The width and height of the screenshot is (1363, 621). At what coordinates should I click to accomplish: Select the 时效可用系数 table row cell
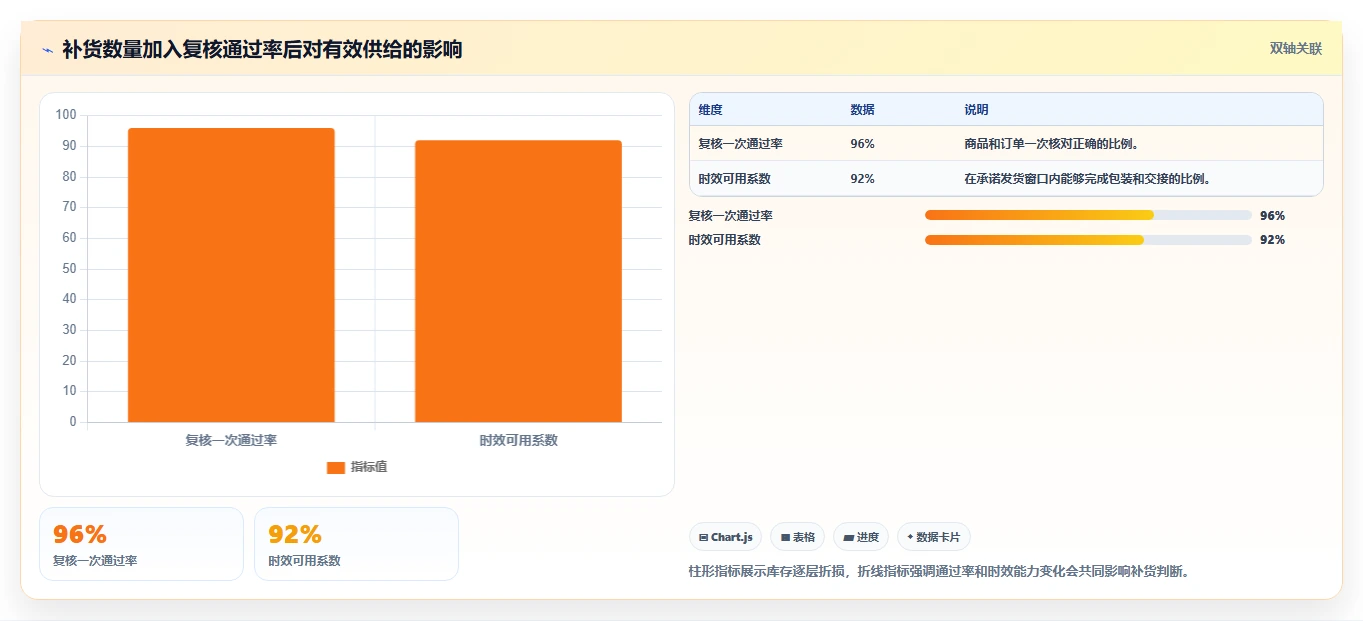click(735, 179)
